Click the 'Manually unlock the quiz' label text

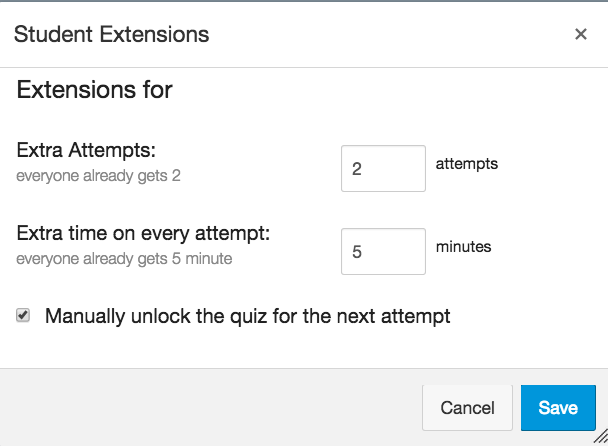pyautogui.click(x=247, y=317)
